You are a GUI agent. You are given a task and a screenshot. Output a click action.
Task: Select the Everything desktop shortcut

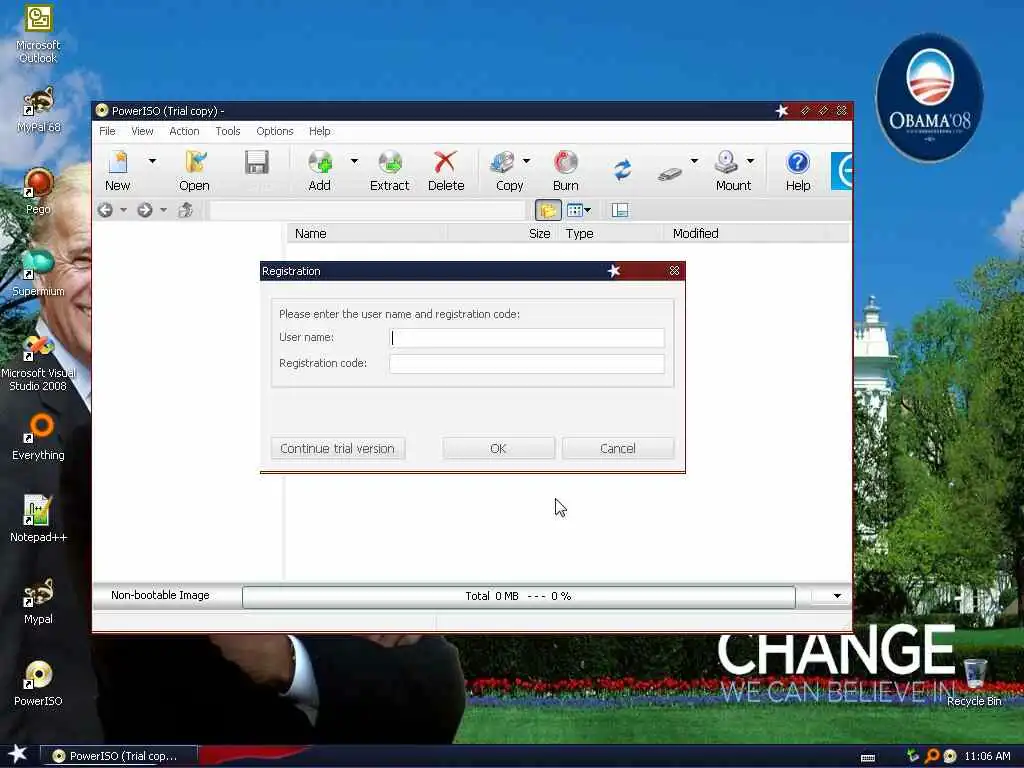click(x=38, y=437)
